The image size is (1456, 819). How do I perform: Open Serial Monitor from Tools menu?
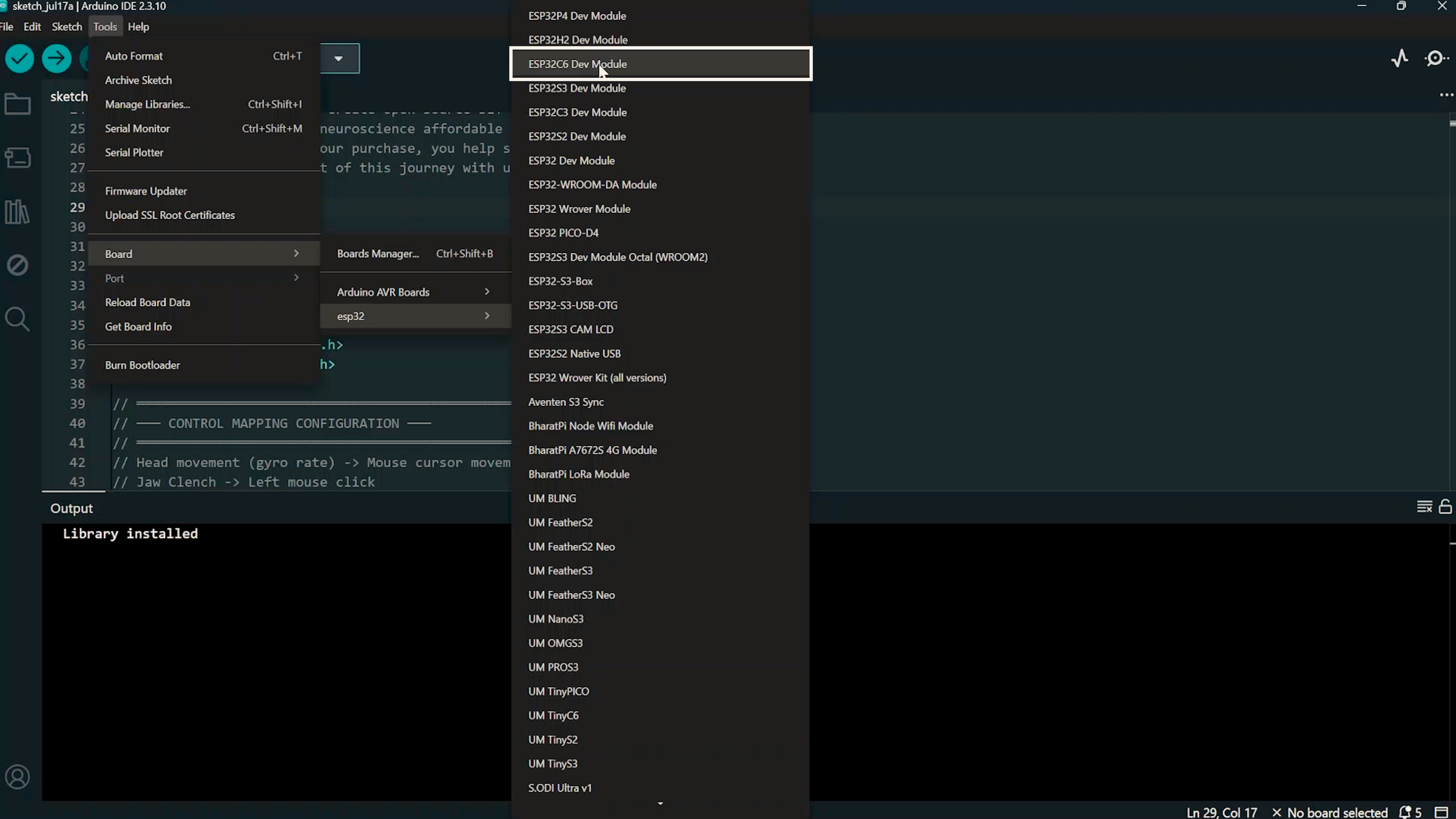pos(204,129)
